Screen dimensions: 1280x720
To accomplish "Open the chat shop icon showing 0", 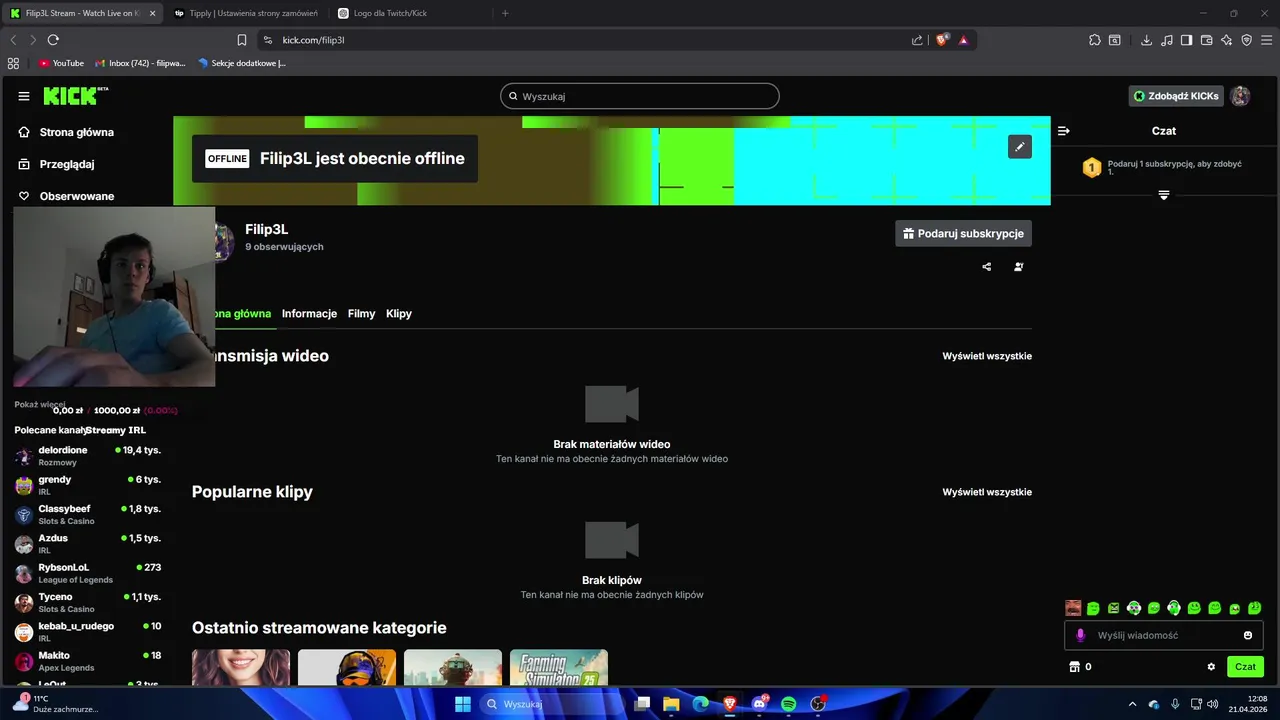I will [x=1080, y=667].
